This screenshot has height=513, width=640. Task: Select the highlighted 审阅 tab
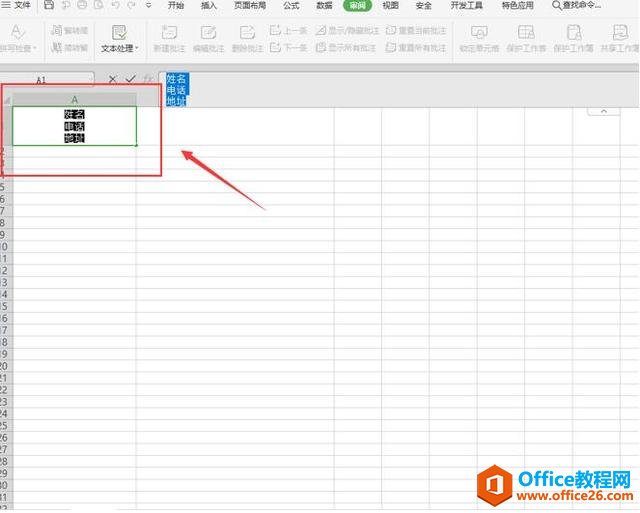[x=358, y=5]
